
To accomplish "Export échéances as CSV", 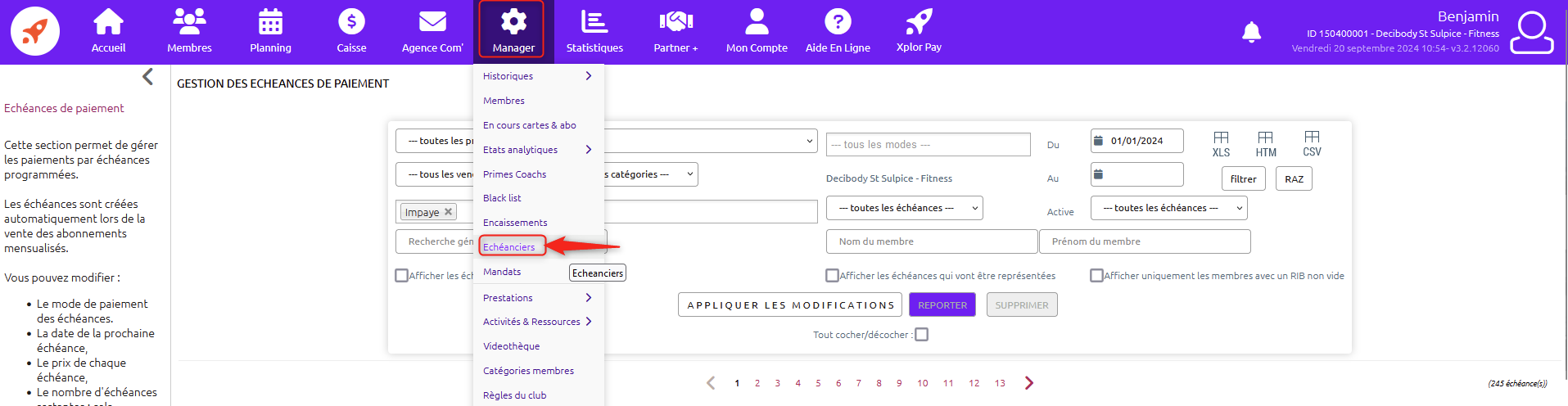I will click(x=1312, y=143).
